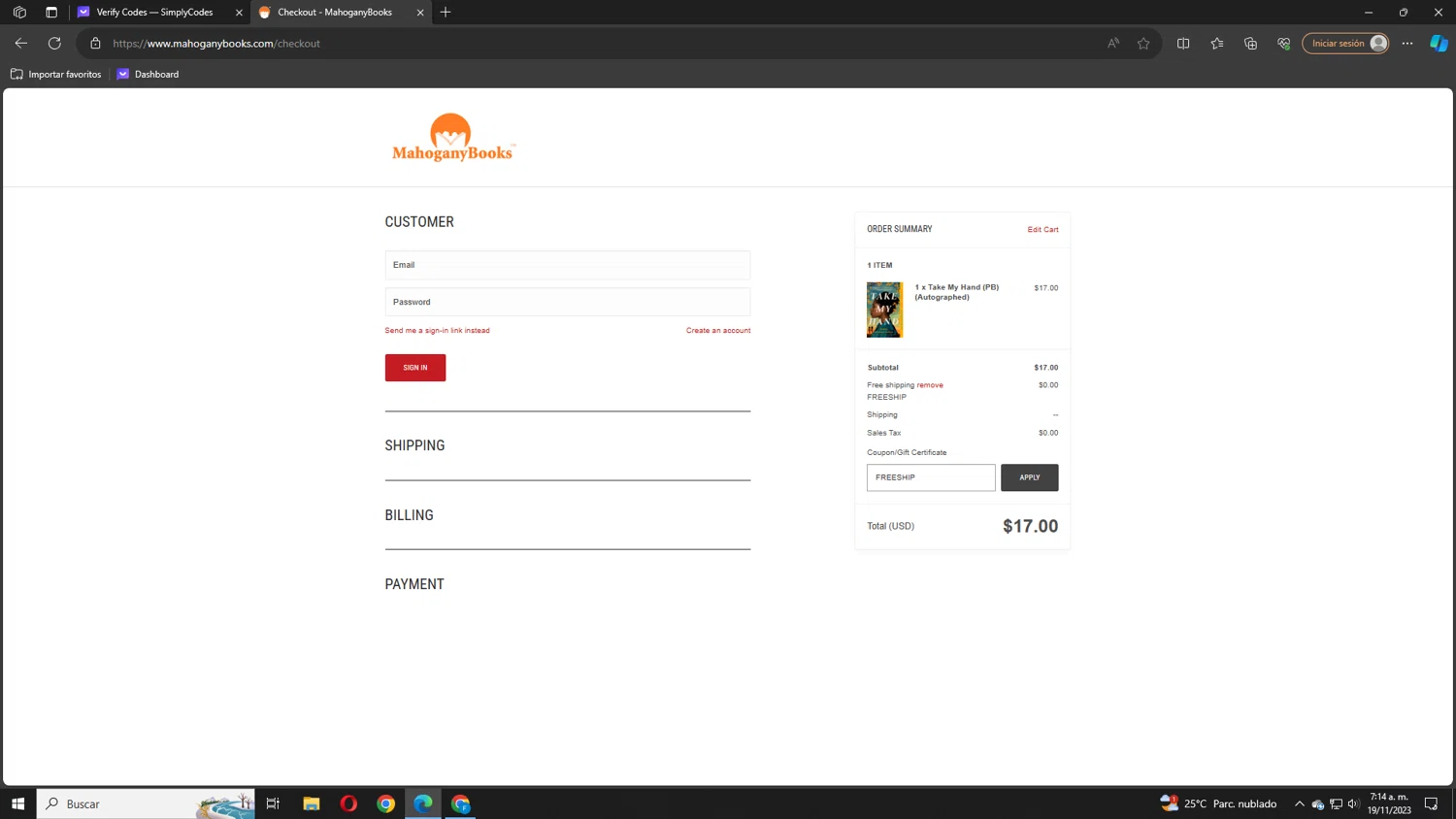This screenshot has height=819, width=1456.
Task: Open workspaces icon in title bar
Action: click(19, 12)
